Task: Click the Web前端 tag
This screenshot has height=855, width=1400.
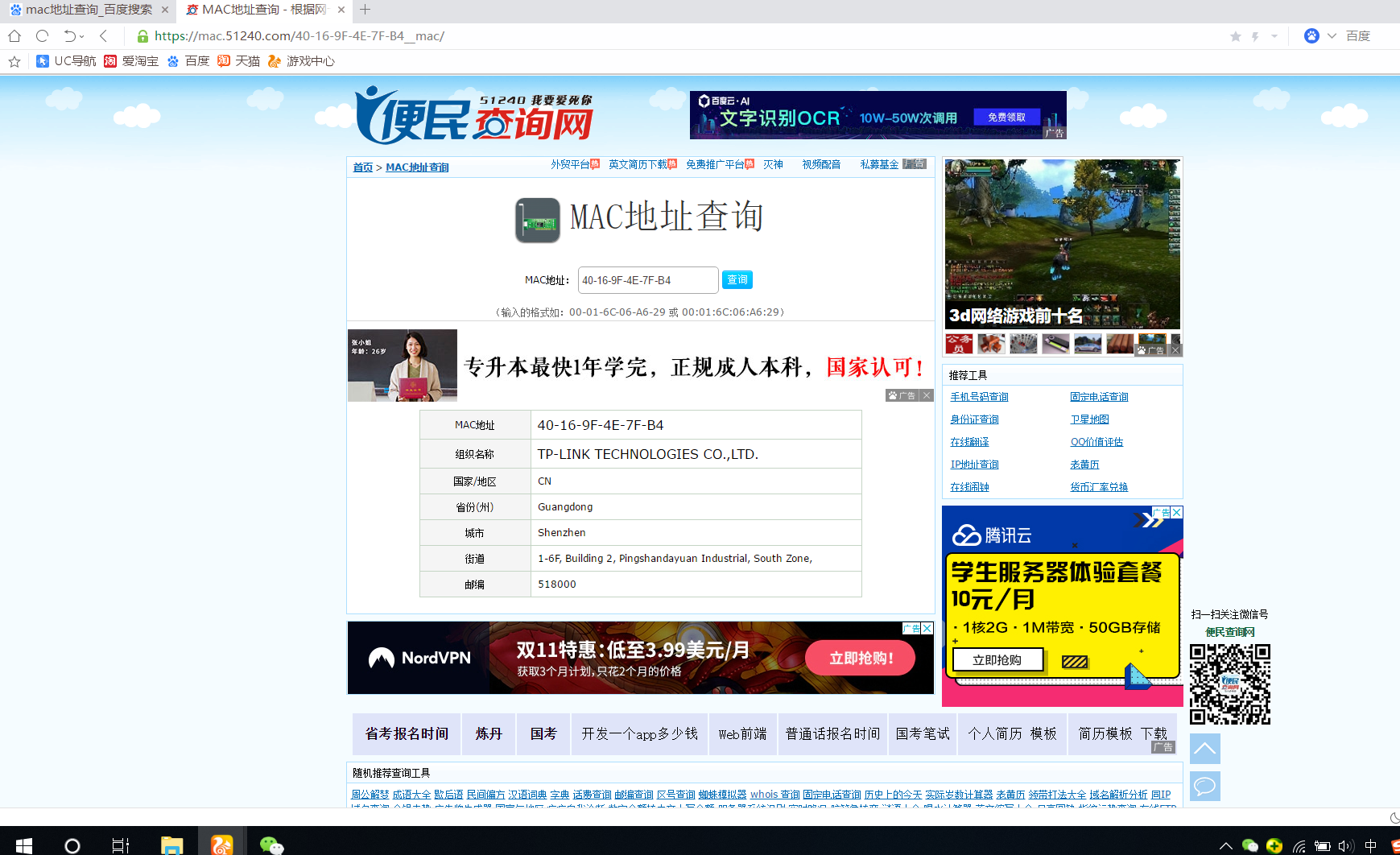Action: coord(743,733)
